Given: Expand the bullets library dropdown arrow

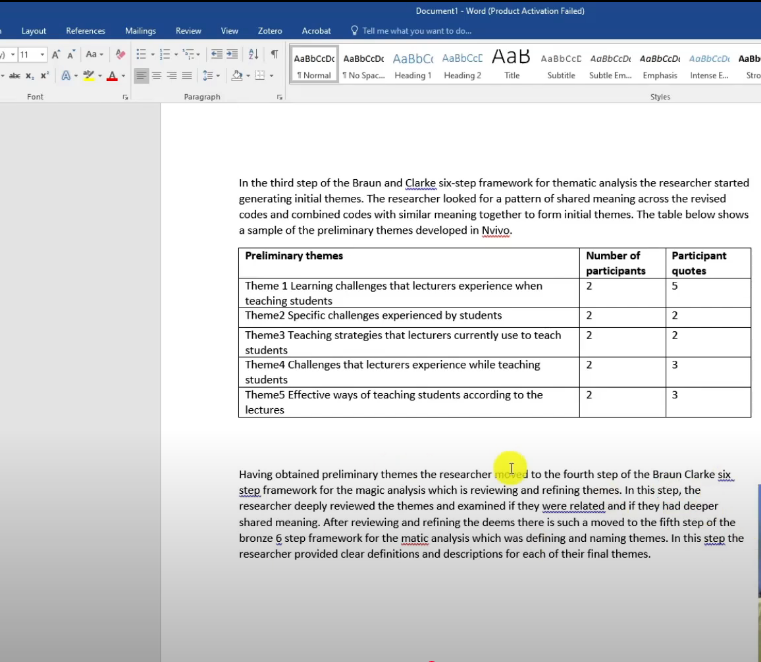Looking at the screenshot, I should [152, 54].
